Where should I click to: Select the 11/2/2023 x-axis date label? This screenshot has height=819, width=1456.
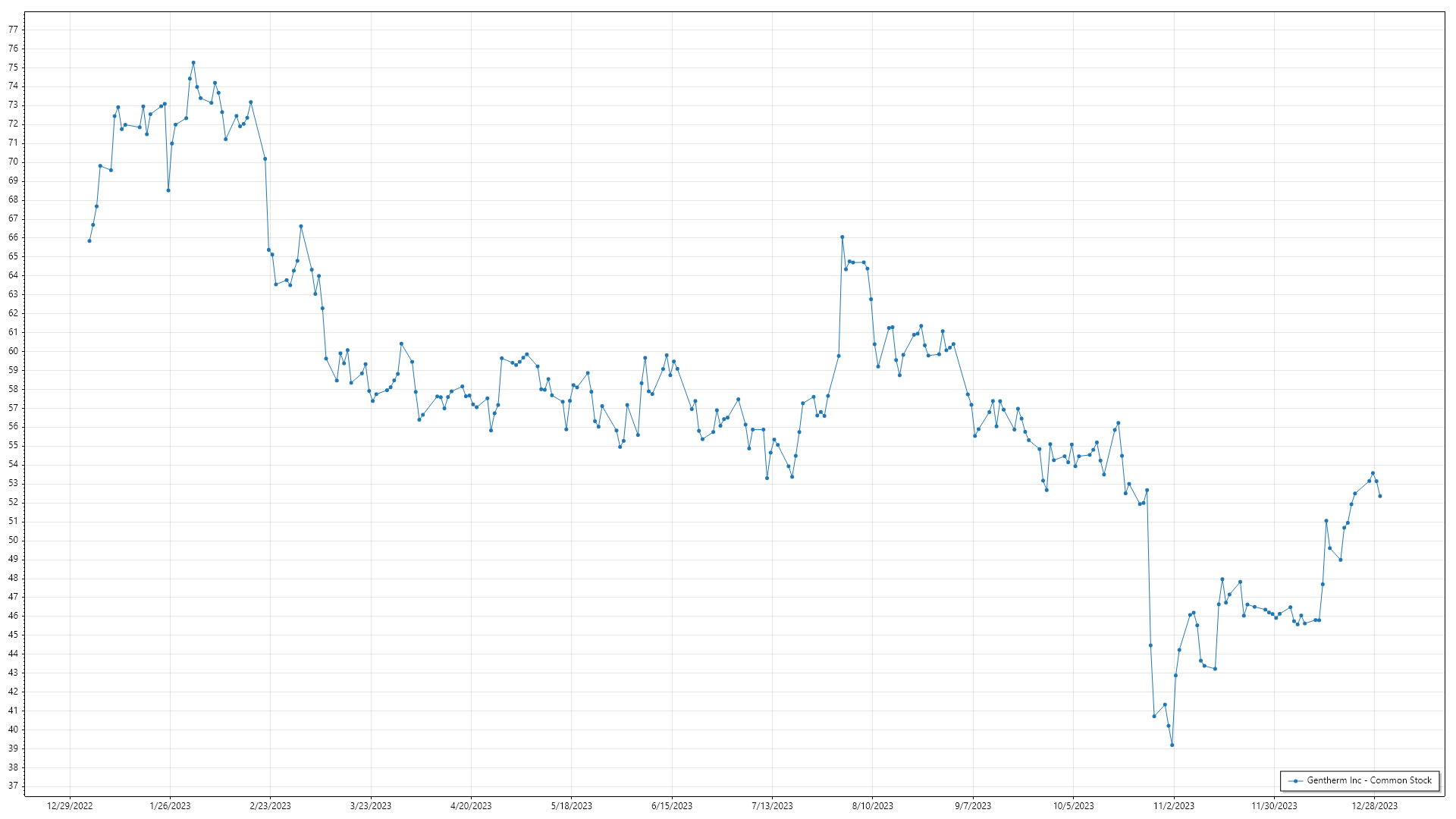tap(1174, 806)
